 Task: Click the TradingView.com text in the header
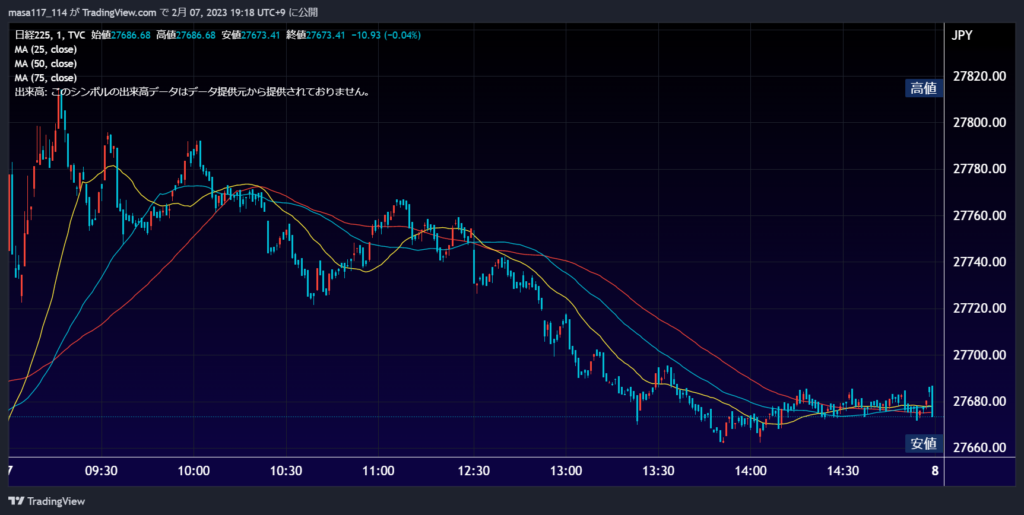[120, 12]
